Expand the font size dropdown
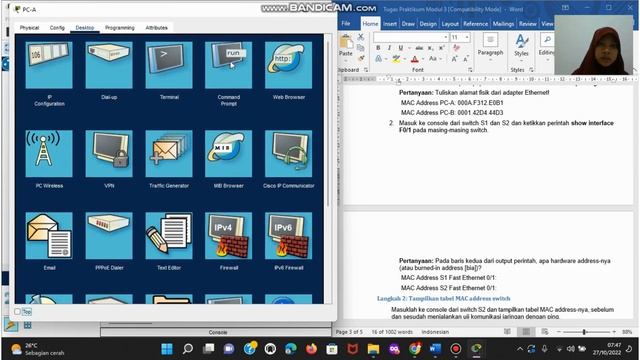This screenshot has width=640, height=360. click(467, 38)
